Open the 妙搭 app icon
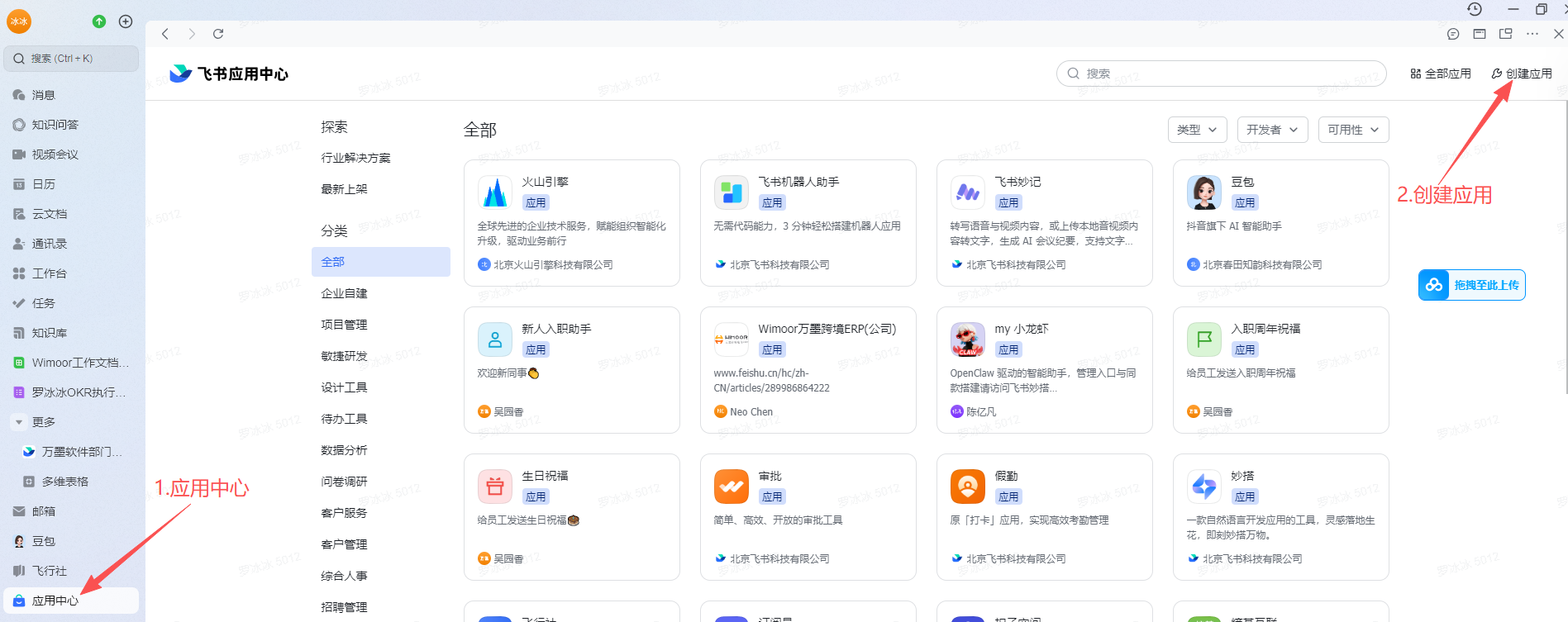This screenshot has width=1568, height=622. click(1203, 487)
